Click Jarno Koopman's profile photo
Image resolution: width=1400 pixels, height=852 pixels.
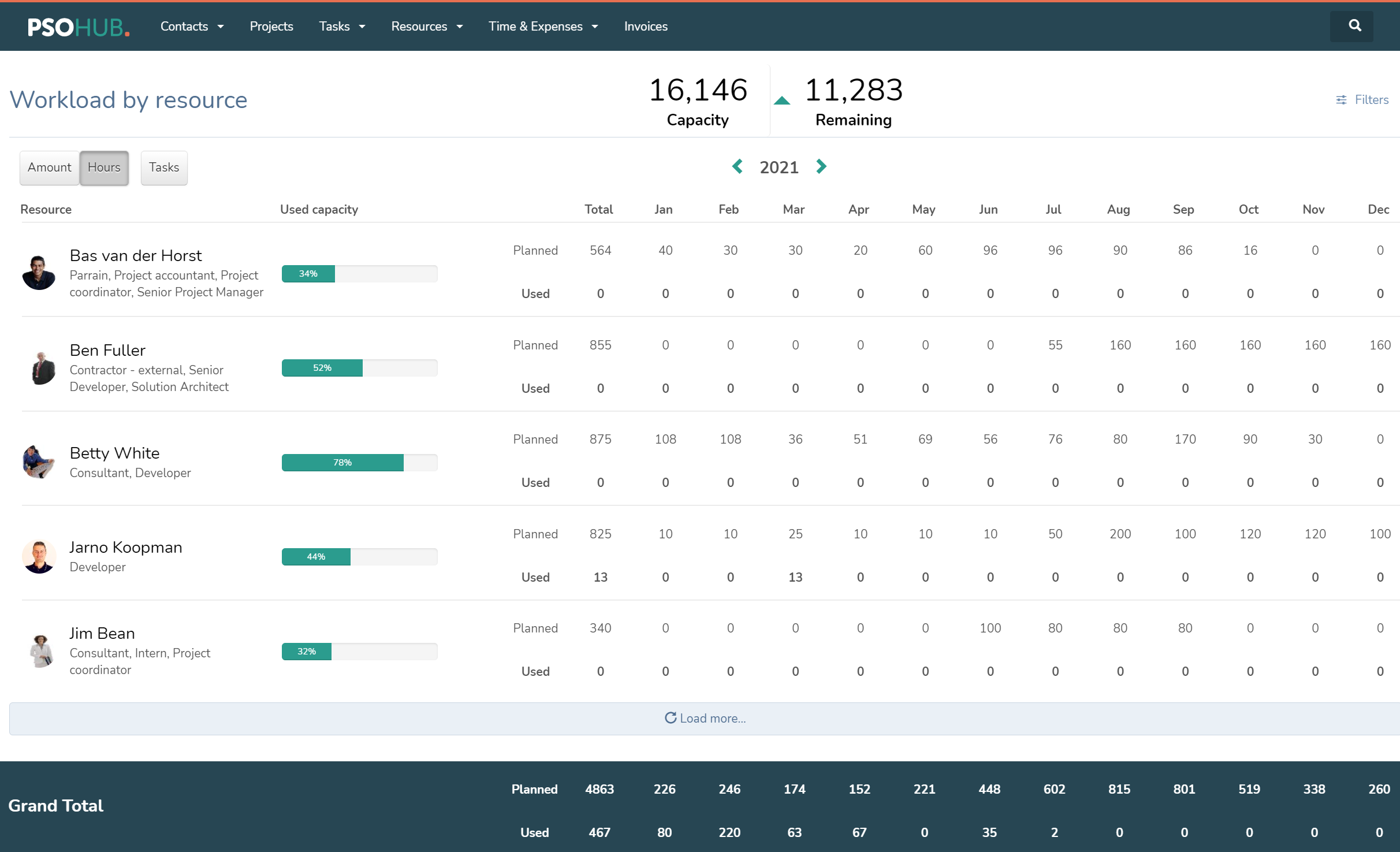pyautogui.click(x=39, y=556)
